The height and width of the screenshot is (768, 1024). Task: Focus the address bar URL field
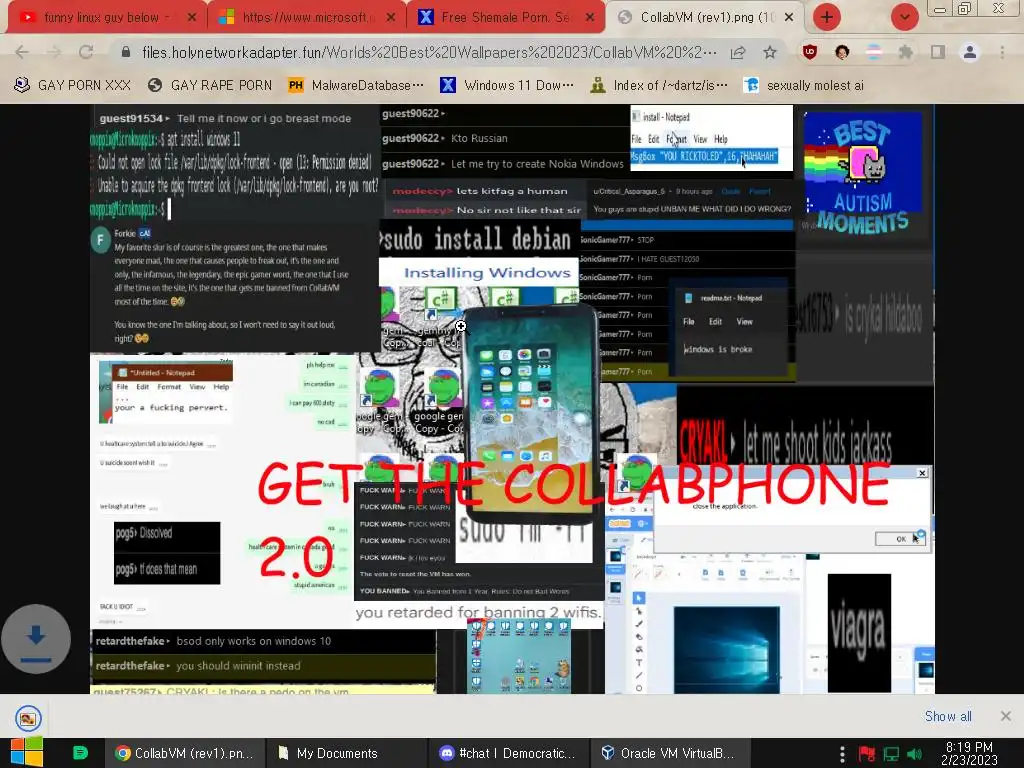click(x=429, y=52)
